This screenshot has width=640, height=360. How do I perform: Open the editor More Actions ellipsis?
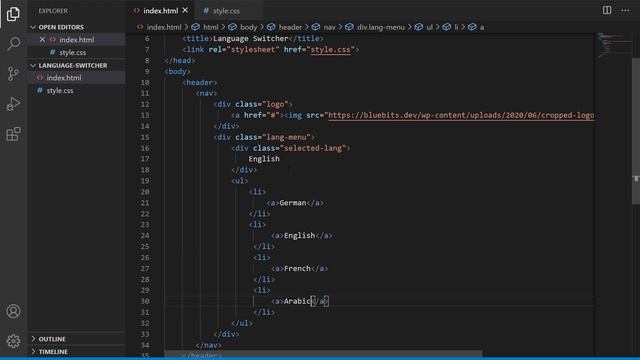point(625,10)
